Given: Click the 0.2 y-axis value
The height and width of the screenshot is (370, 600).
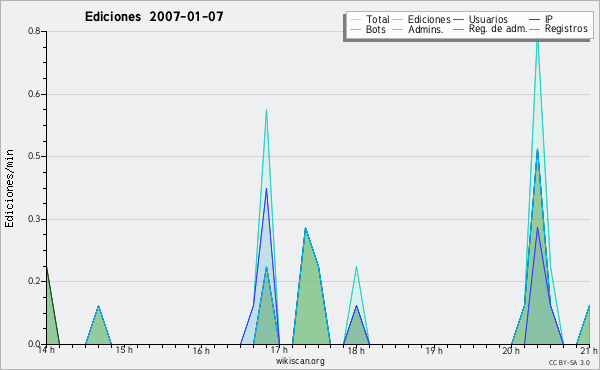Looking at the screenshot, I should click(x=34, y=281).
